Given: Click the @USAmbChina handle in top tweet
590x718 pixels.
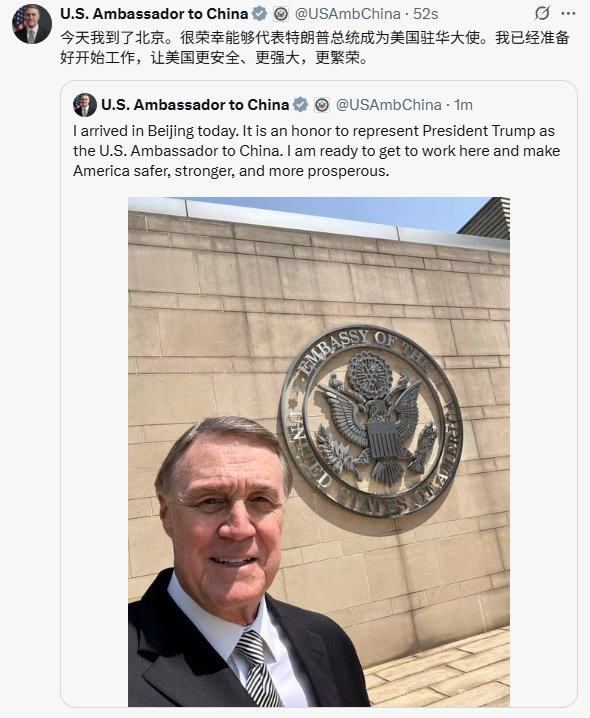Looking at the screenshot, I should [x=348, y=14].
